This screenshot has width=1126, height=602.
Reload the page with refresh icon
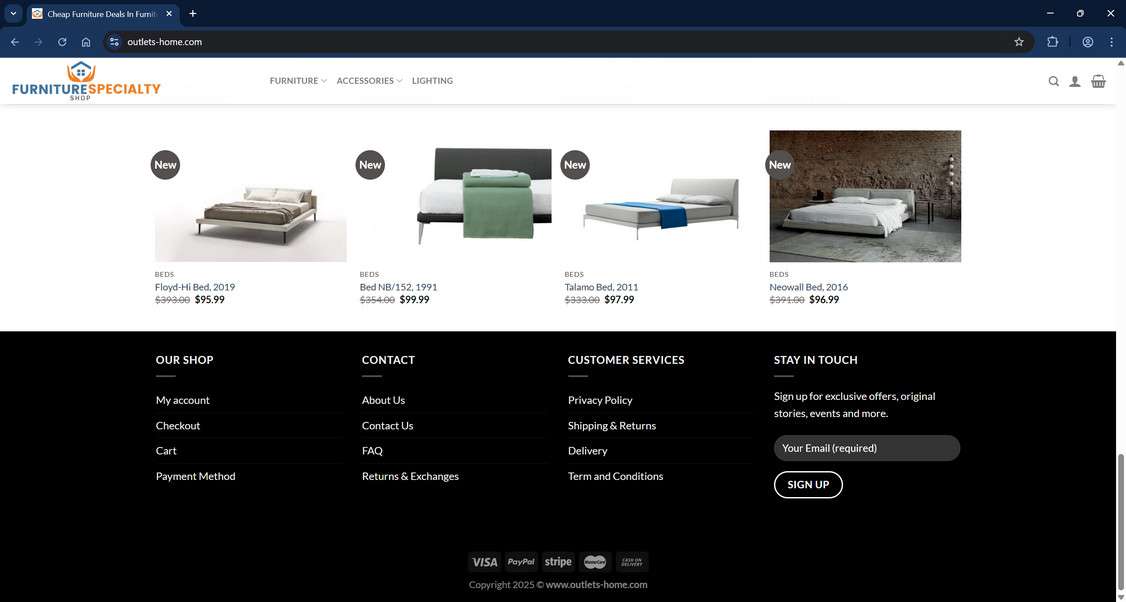pos(62,42)
